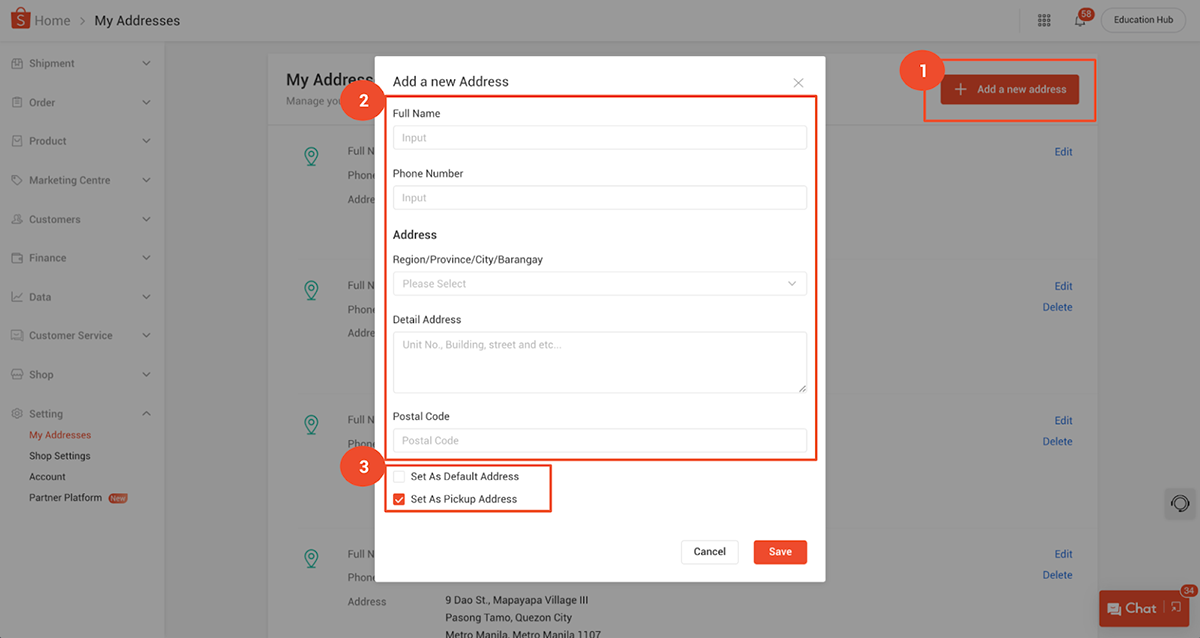Screen dimensions: 1200x638
Task: Cancel the Add Address dialog
Action: (x=710, y=551)
